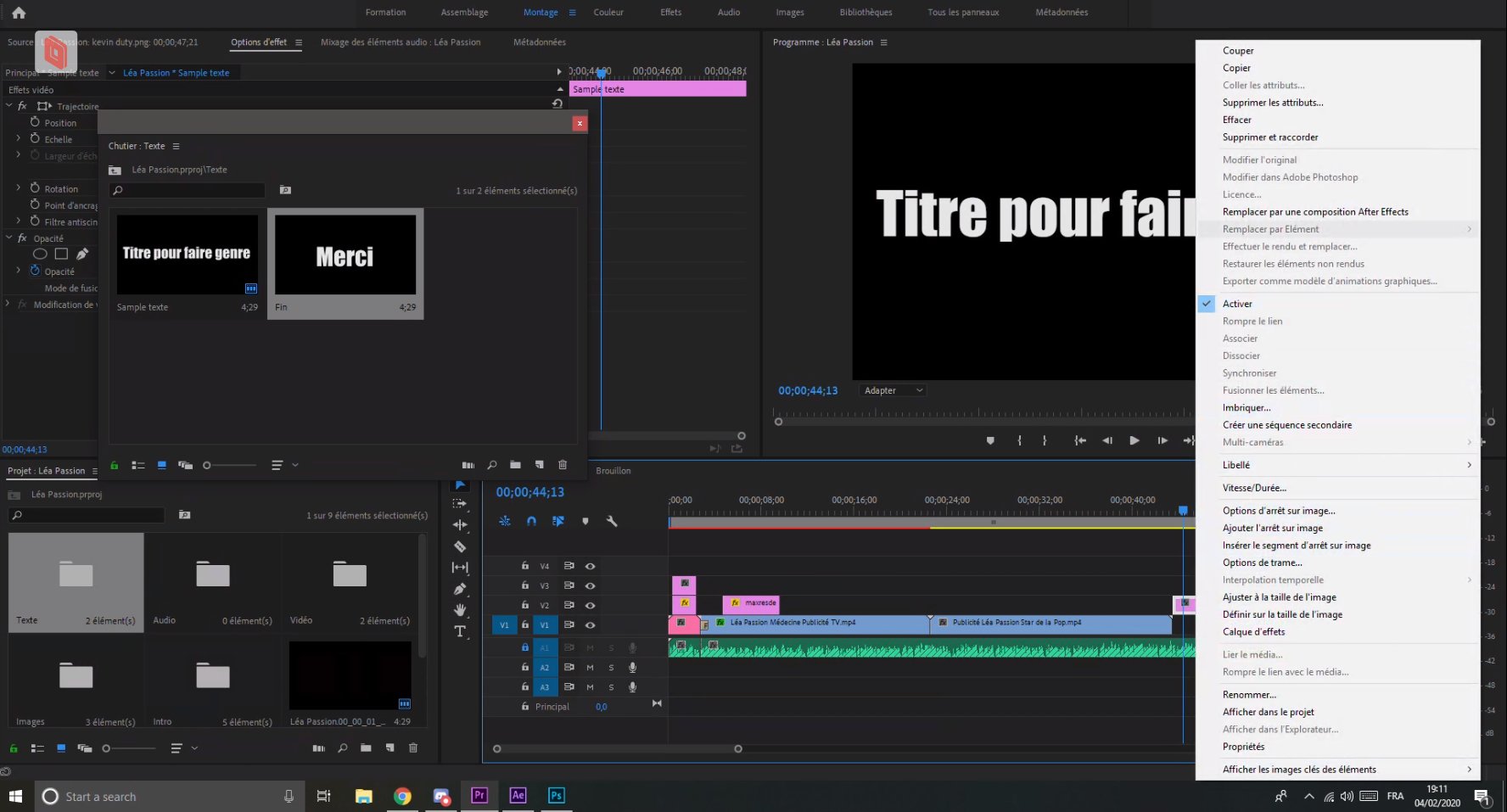Select the Pen tool in timeline toolbox
Screen dimensions: 1507x812
pos(460,589)
